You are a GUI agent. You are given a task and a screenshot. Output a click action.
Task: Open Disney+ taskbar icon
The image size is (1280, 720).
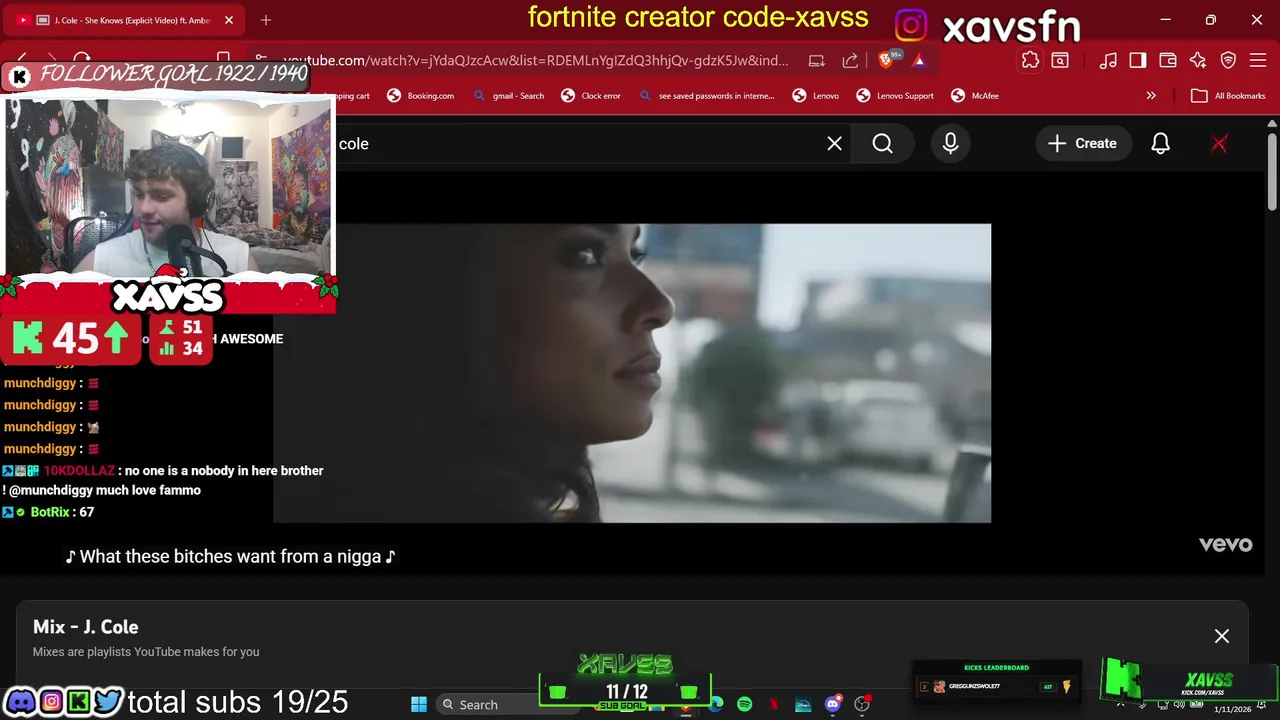803,705
